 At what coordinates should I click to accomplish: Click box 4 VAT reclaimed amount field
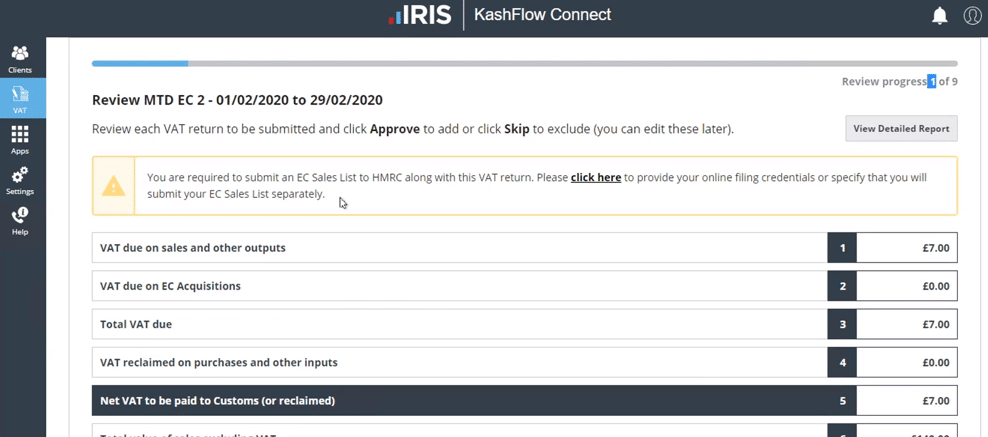point(907,362)
